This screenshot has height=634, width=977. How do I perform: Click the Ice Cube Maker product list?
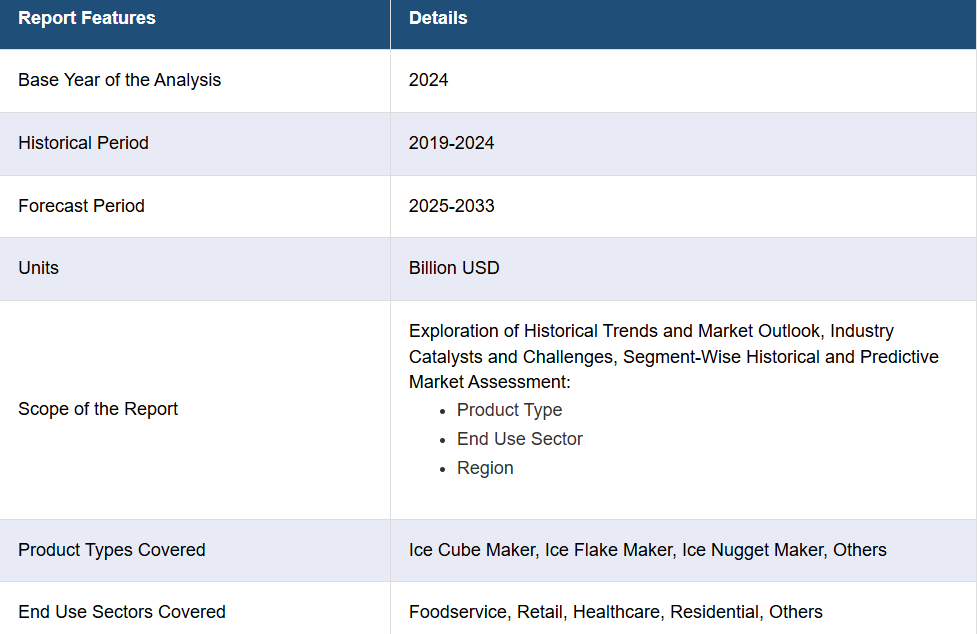647,551
